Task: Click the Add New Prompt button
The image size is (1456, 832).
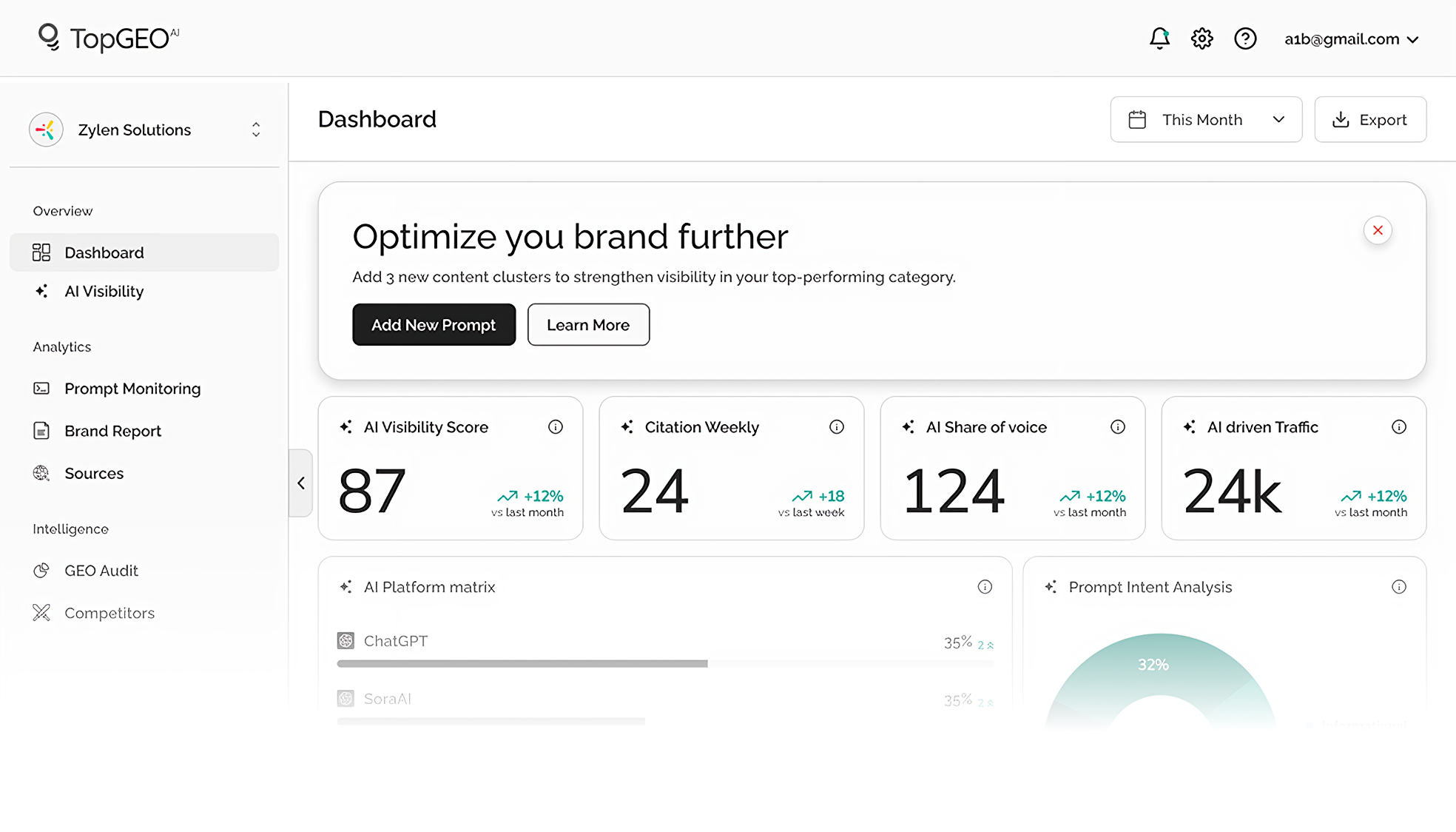Action: 434,324
